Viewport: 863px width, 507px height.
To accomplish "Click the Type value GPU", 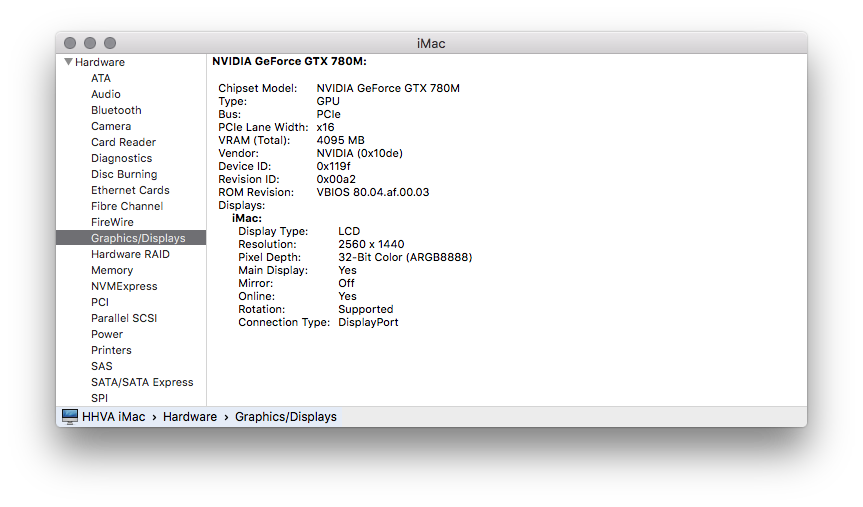I will [x=327, y=101].
